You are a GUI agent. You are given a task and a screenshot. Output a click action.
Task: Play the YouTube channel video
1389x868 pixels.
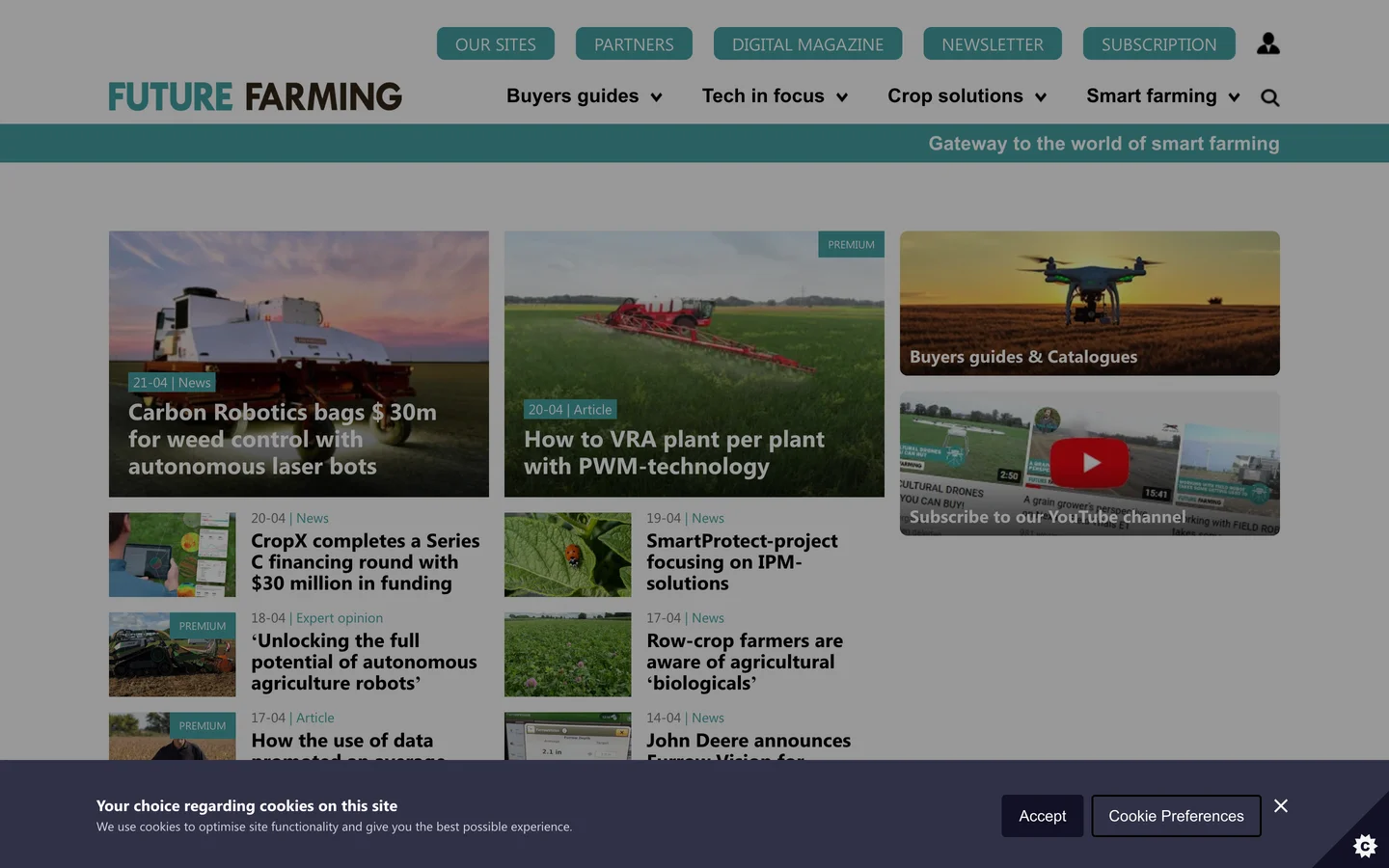coord(1089,462)
